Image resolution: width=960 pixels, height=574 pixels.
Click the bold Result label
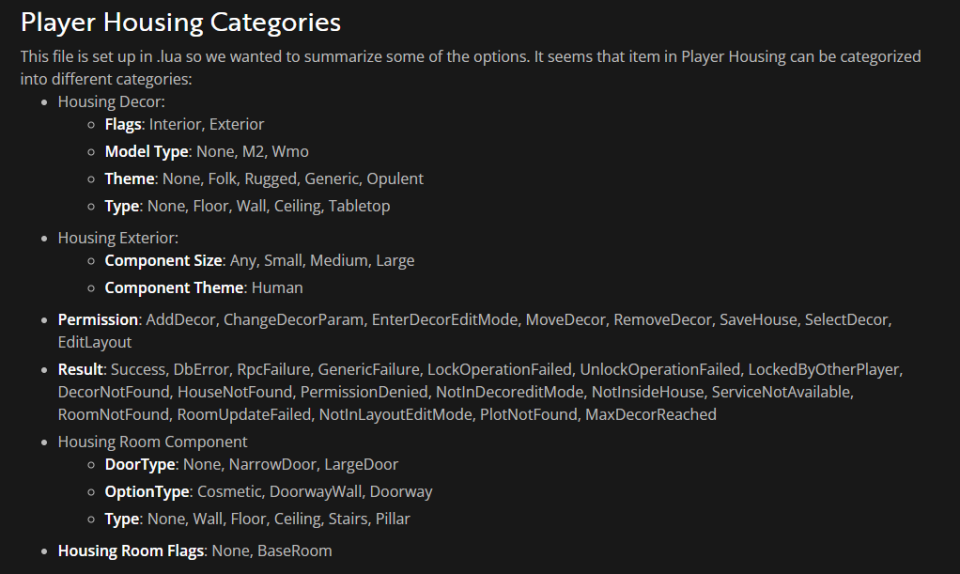[80, 370]
